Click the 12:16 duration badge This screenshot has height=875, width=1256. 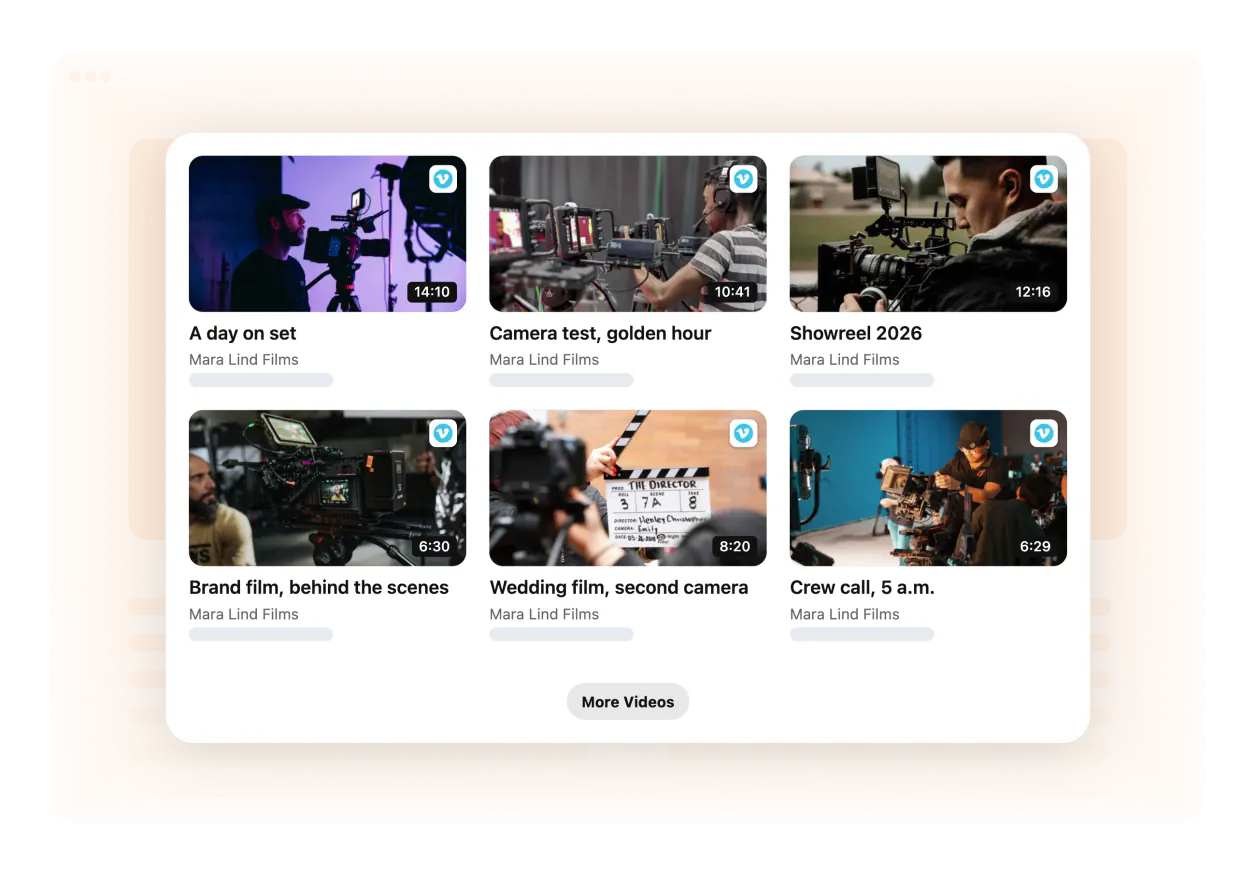pyautogui.click(x=1033, y=292)
